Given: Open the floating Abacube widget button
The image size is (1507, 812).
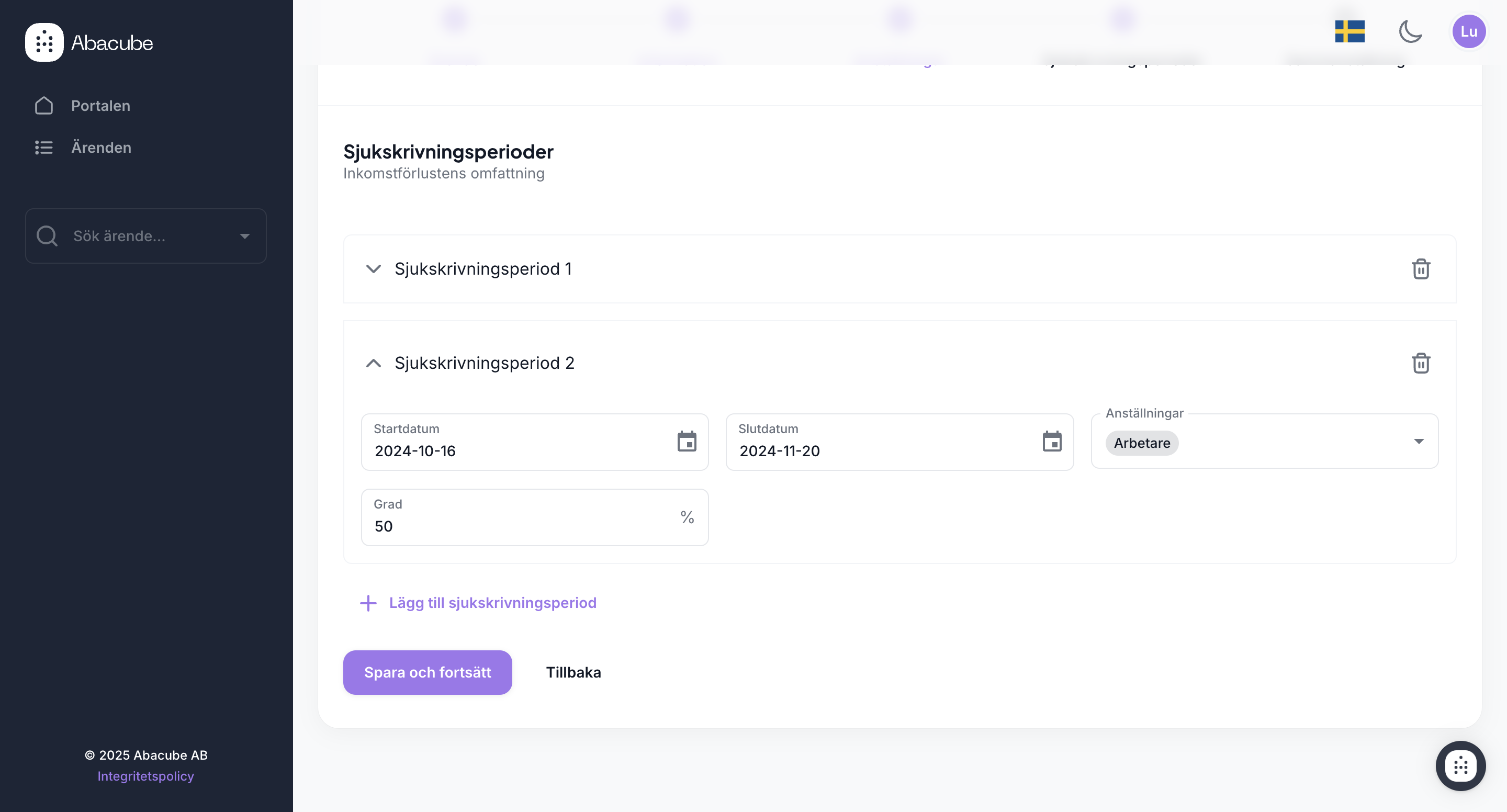Looking at the screenshot, I should click(1460, 765).
